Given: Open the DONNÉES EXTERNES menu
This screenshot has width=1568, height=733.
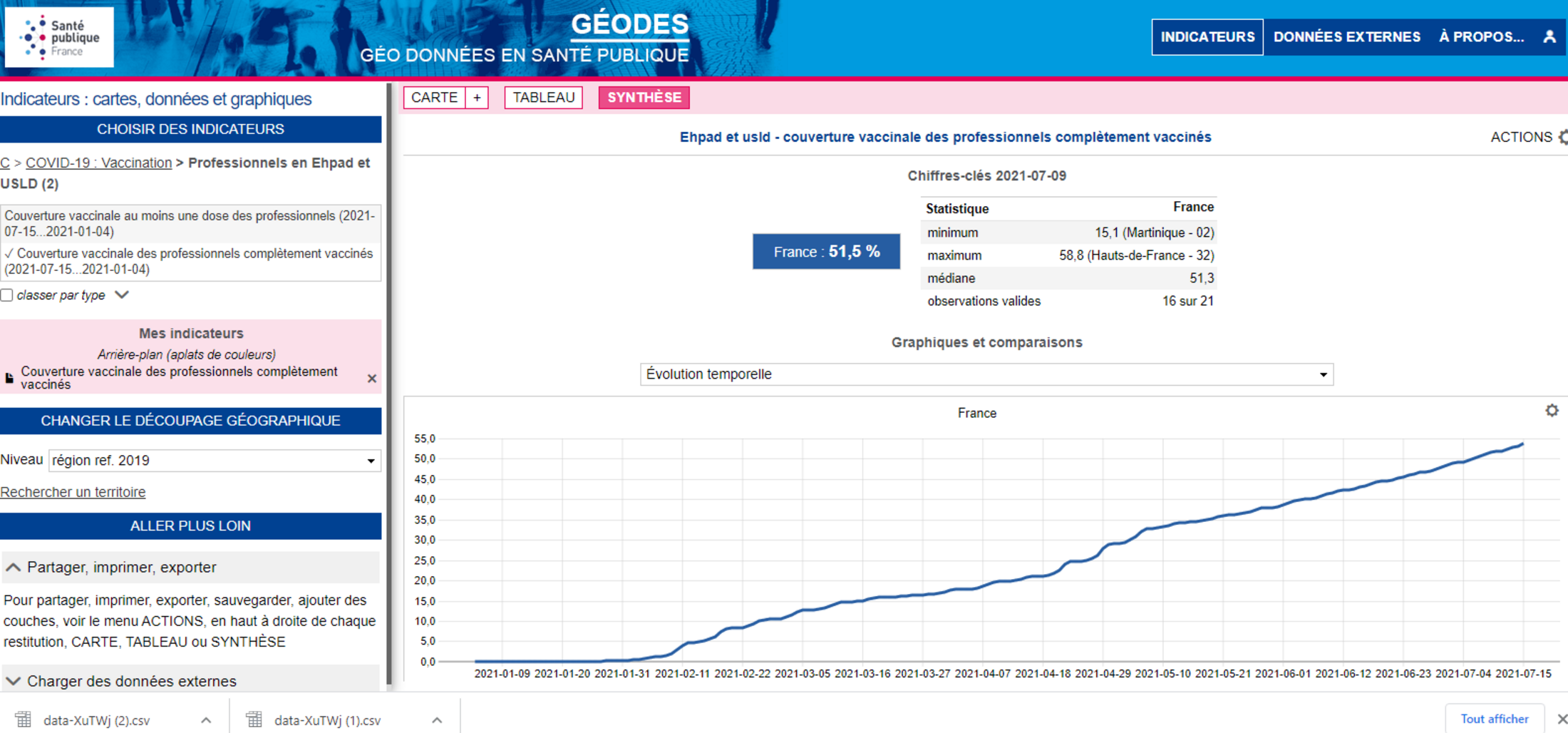Looking at the screenshot, I should pos(1347,37).
